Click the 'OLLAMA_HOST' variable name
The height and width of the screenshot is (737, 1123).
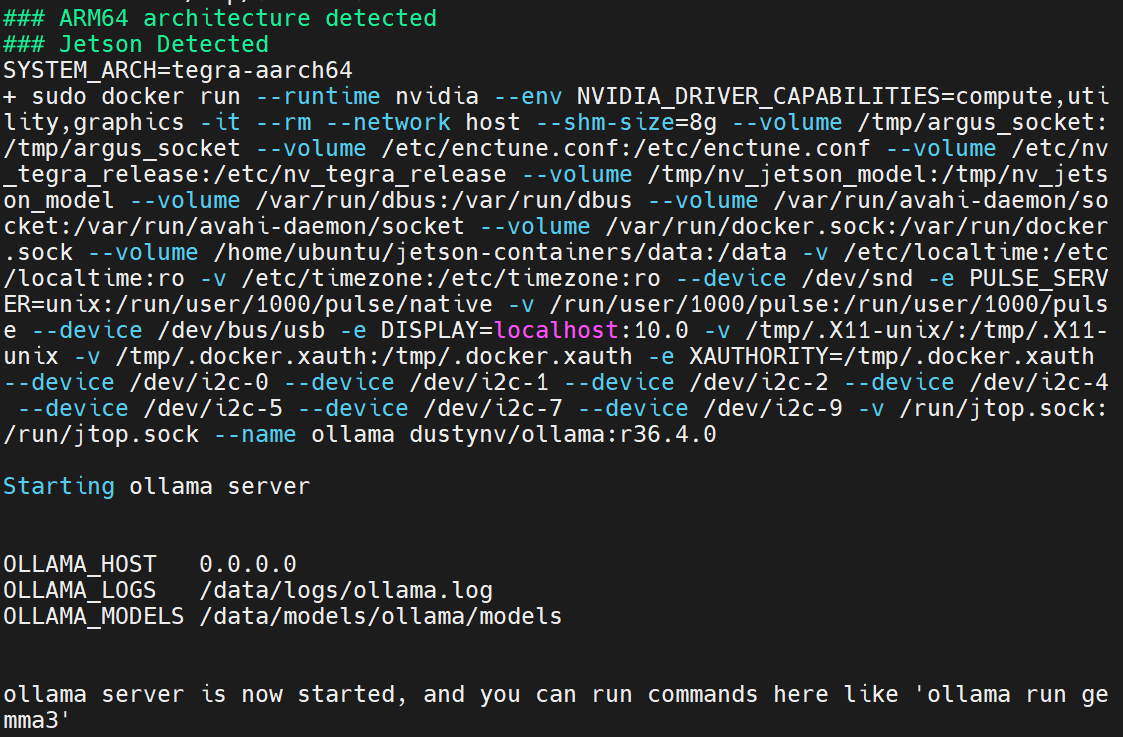79,564
